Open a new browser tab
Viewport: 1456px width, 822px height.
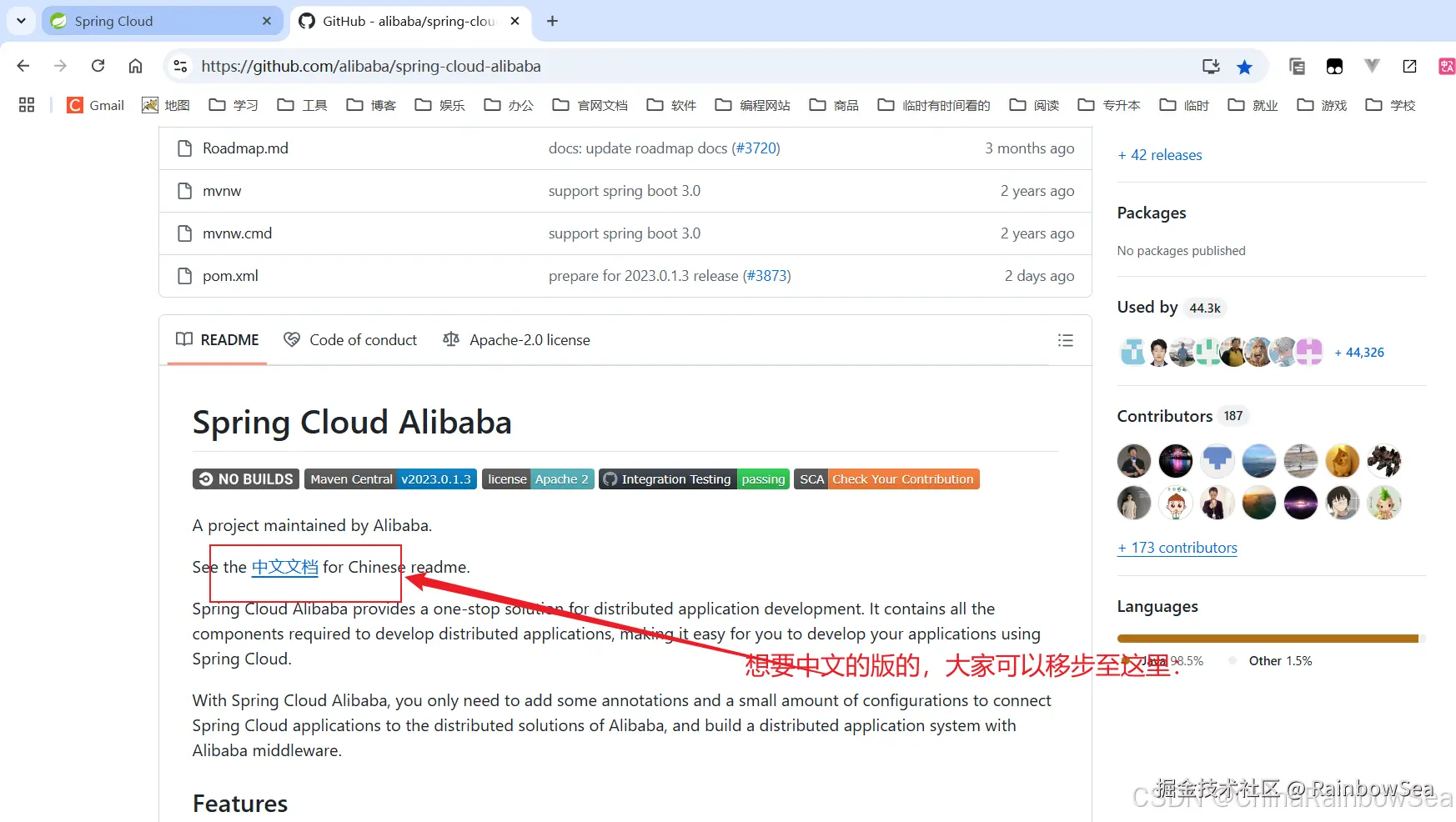(x=552, y=21)
